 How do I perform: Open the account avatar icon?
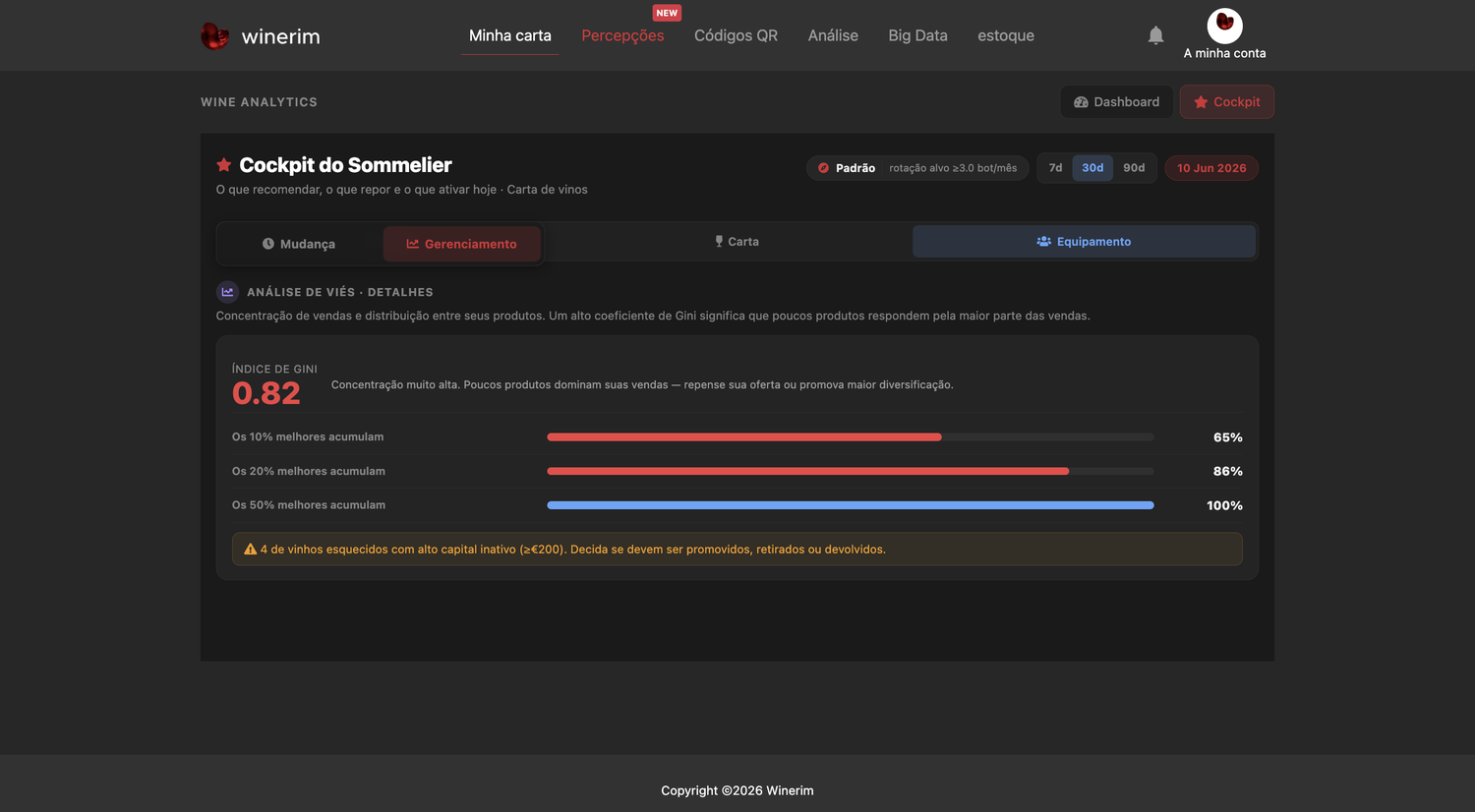click(x=1224, y=26)
